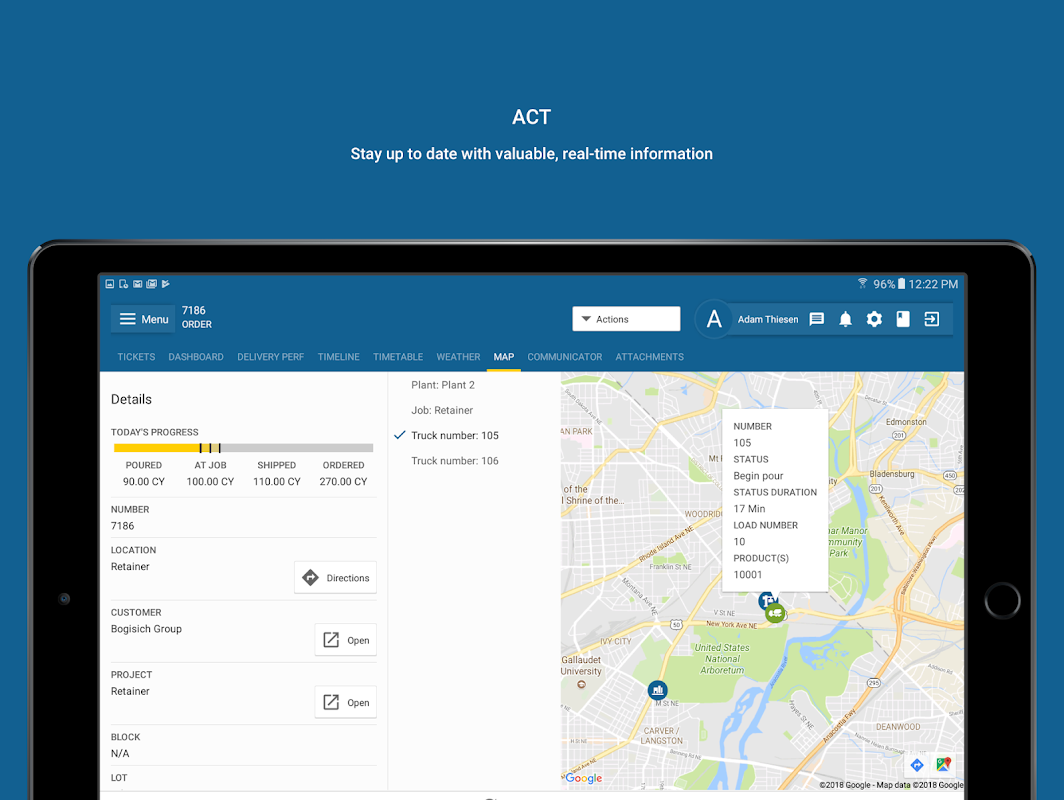
Task: Switch to the WEATHER tab
Action: pos(458,357)
